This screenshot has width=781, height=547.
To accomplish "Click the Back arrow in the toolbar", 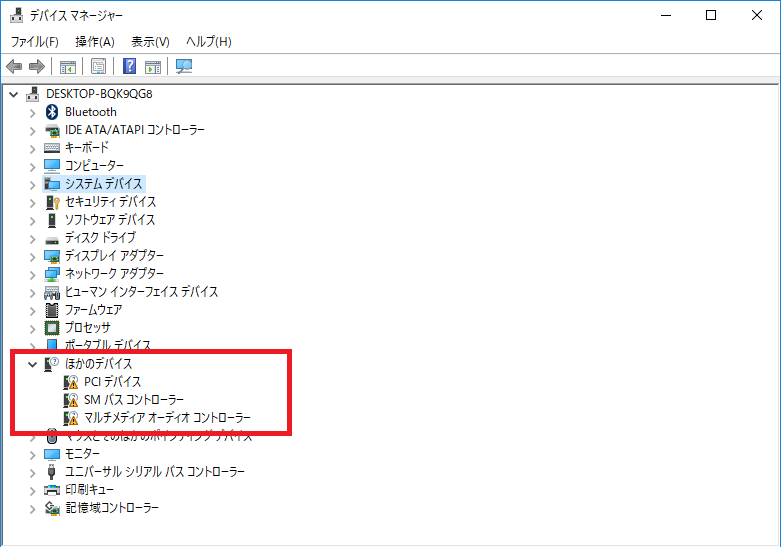I will tap(14, 67).
